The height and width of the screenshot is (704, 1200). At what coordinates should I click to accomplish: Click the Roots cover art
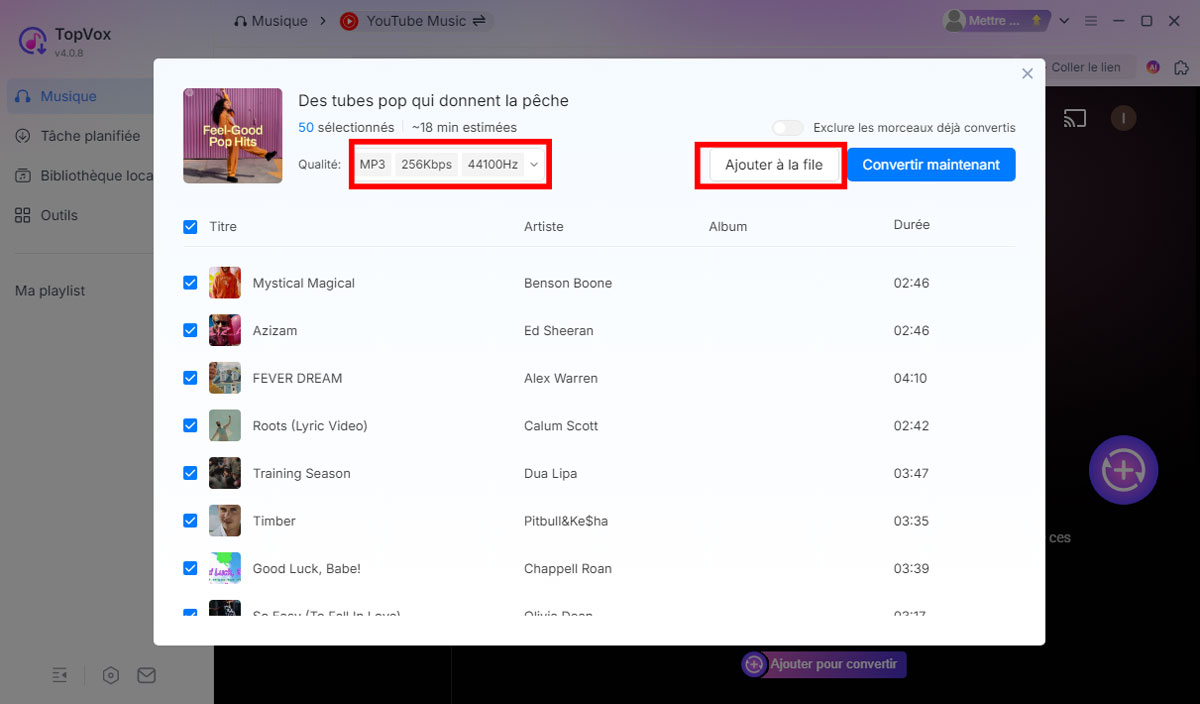[x=225, y=425]
